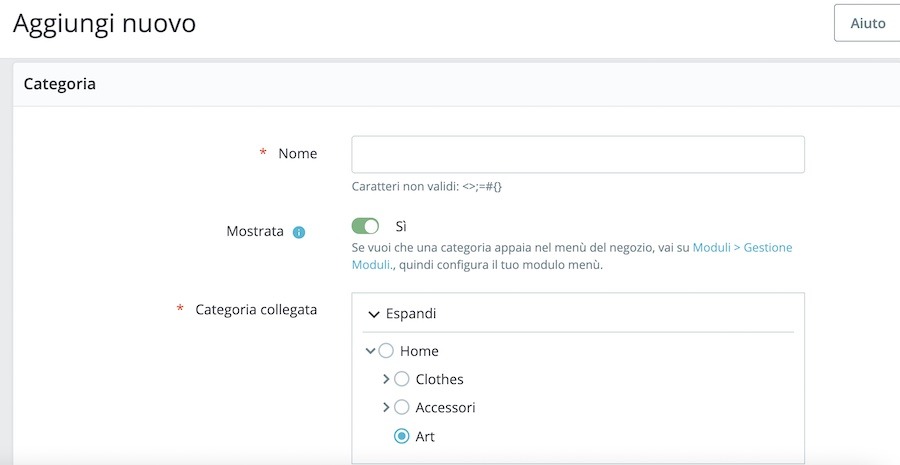Image resolution: width=900 pixels, height=465 pixels.
Task: Select the Clothes radio button
Action: coord(402,379)
